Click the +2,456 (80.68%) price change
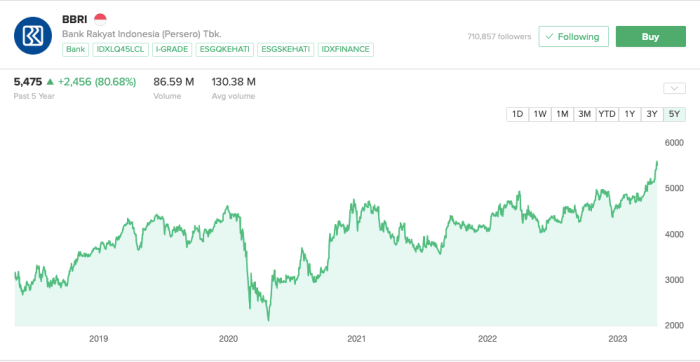Image resolution: width=700 pixels, height=362 pixels. 97,82
